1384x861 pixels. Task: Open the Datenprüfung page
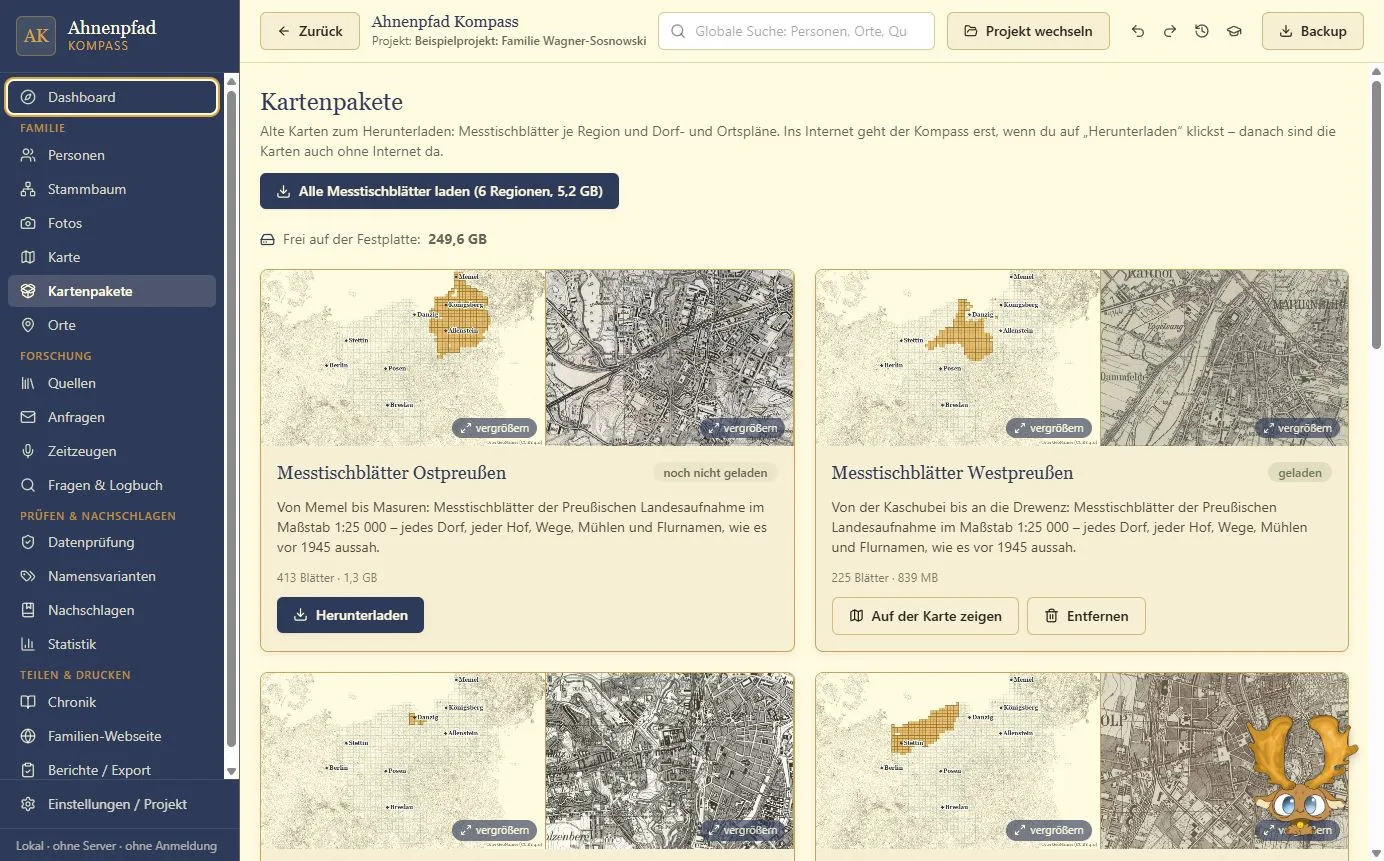tap(112, 542)
